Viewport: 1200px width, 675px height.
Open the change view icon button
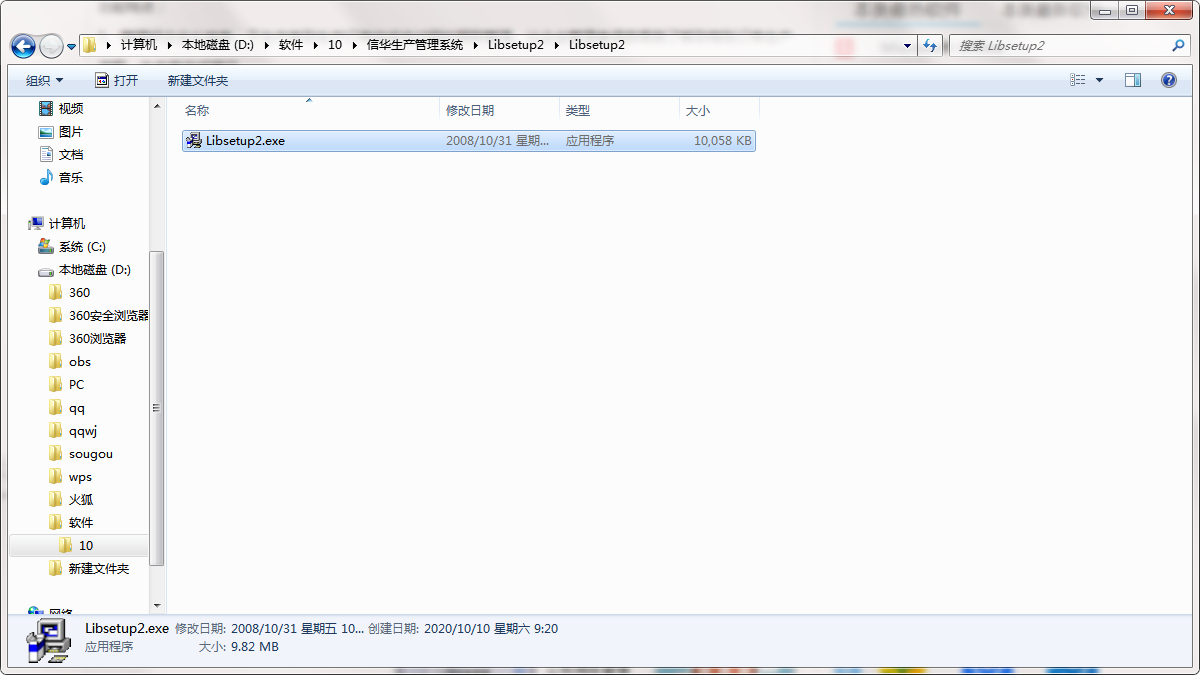[x=1078, y=80]
